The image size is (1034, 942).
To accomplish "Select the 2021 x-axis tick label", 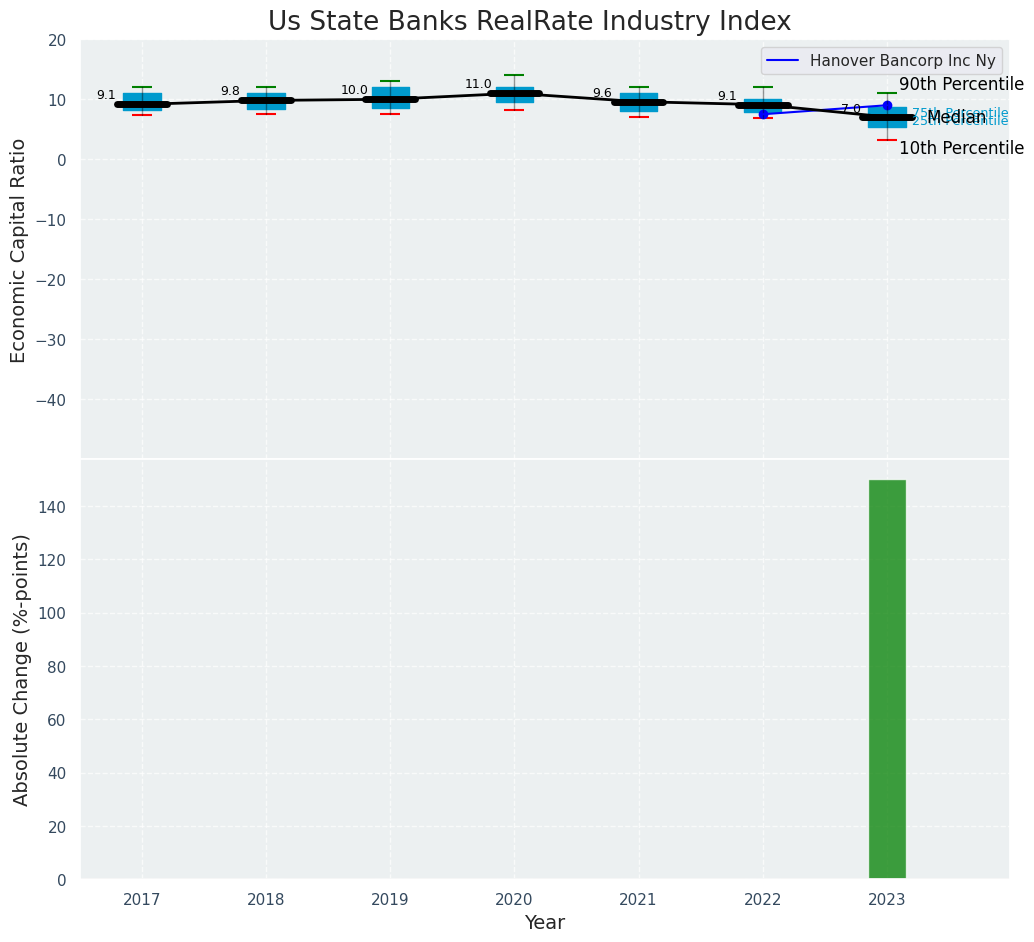I will 638,900.
